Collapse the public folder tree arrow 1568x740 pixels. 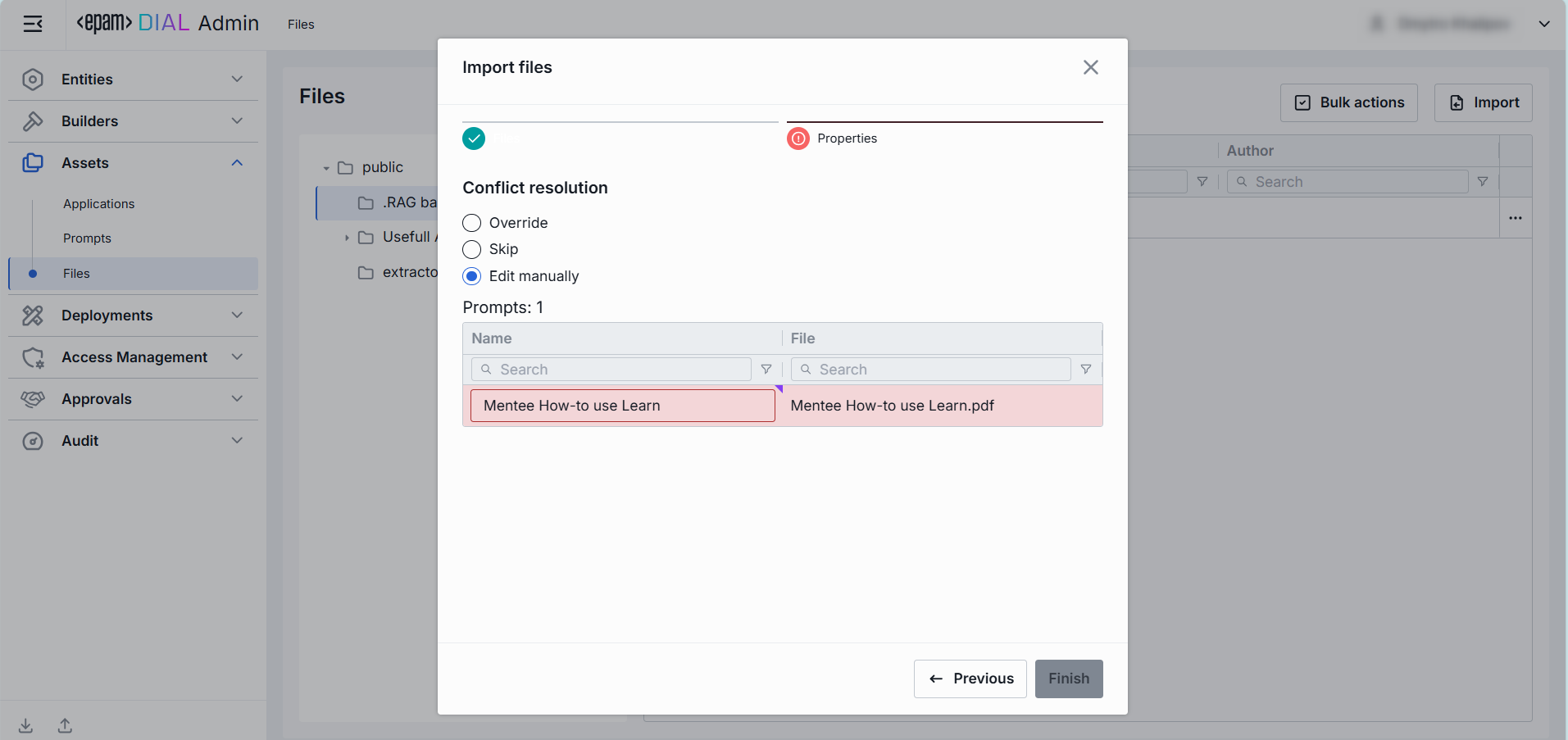pyautogui.click(x=326, y=168)
